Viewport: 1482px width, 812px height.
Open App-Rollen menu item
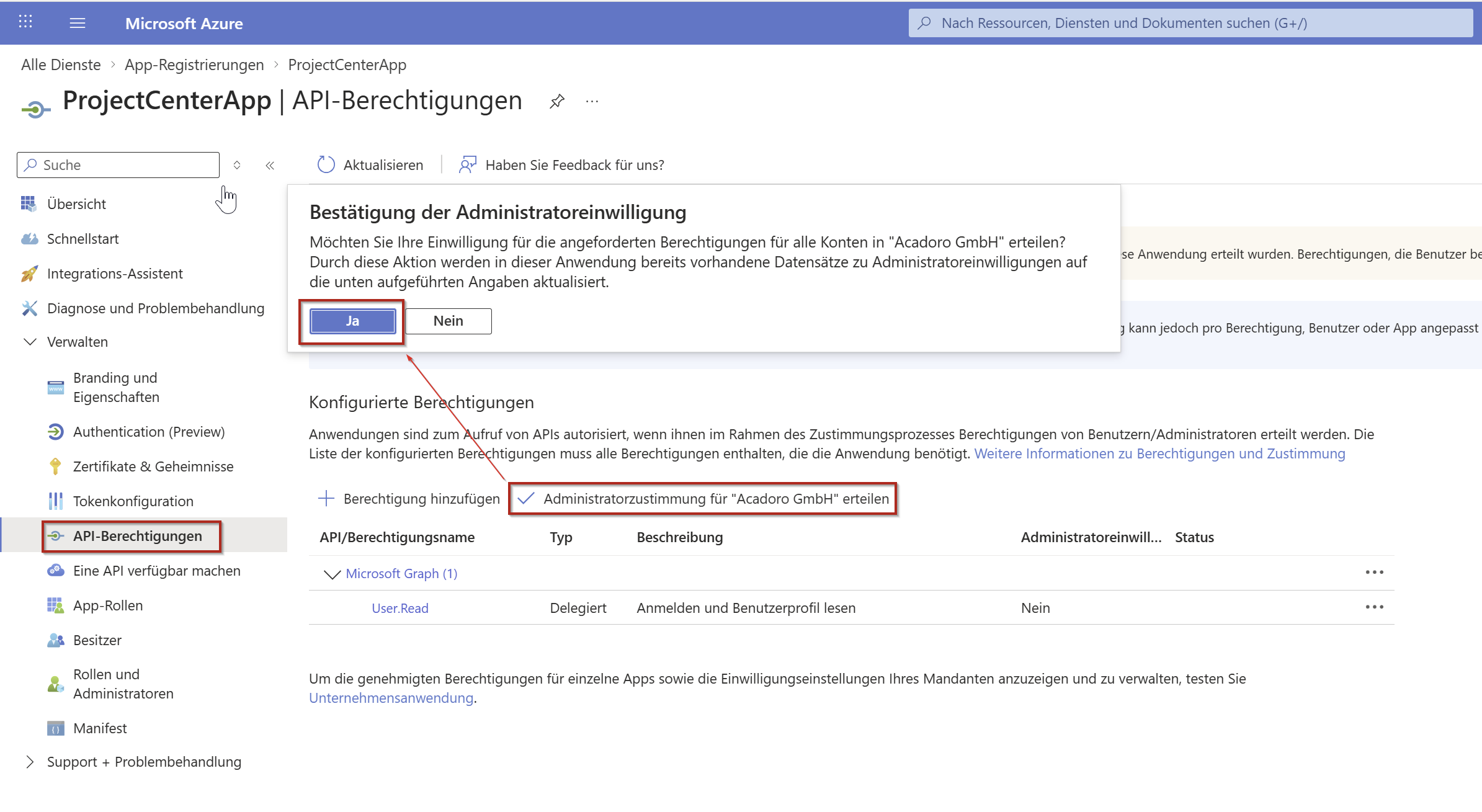[x=108, y=605]
